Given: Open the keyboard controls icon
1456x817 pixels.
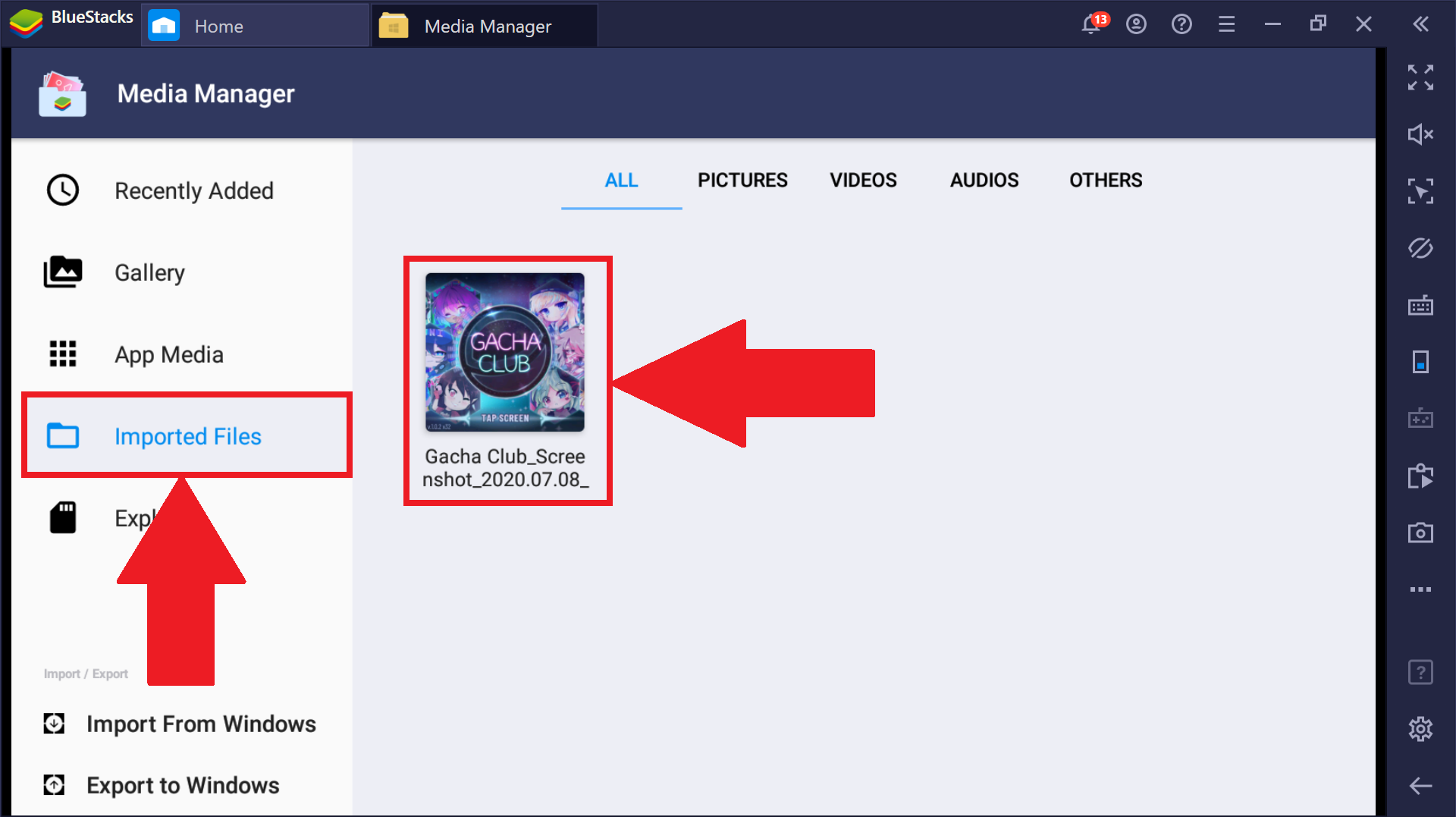Looking at the screenshot, I should click(1420, 306).
